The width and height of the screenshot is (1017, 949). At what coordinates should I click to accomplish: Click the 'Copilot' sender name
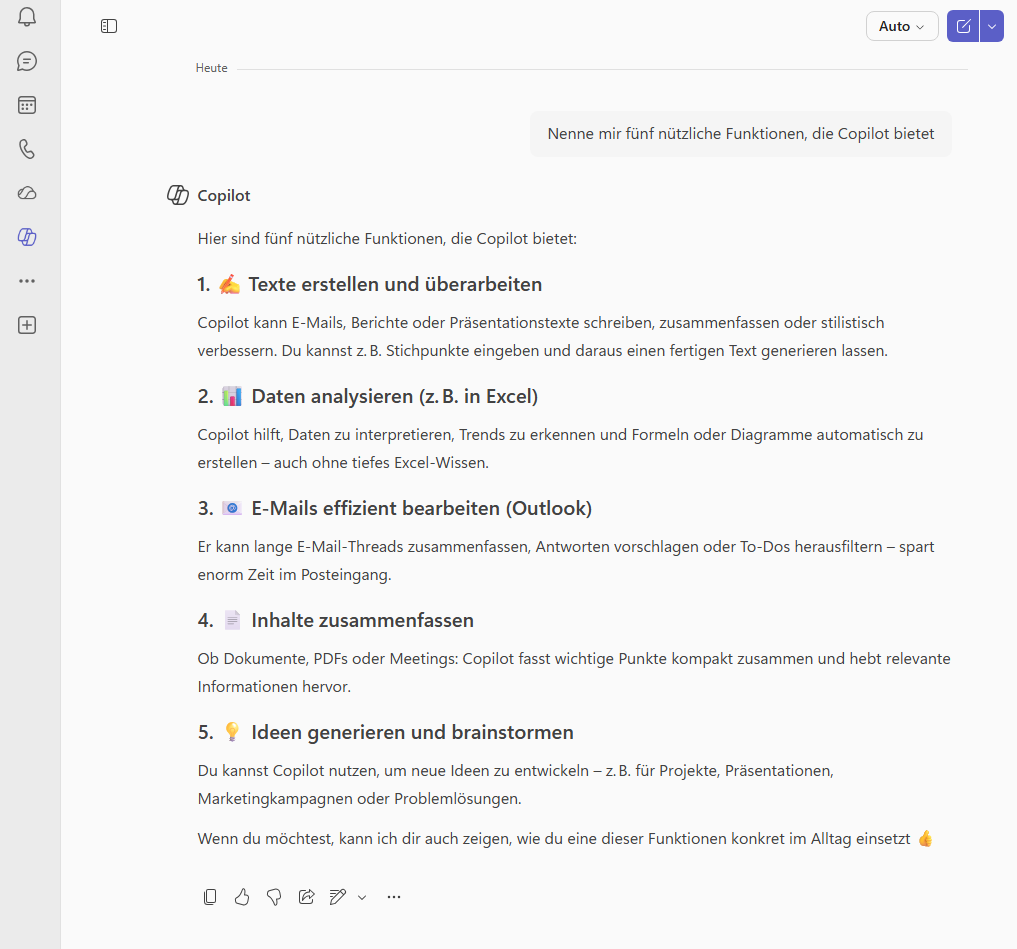[224, 195]
